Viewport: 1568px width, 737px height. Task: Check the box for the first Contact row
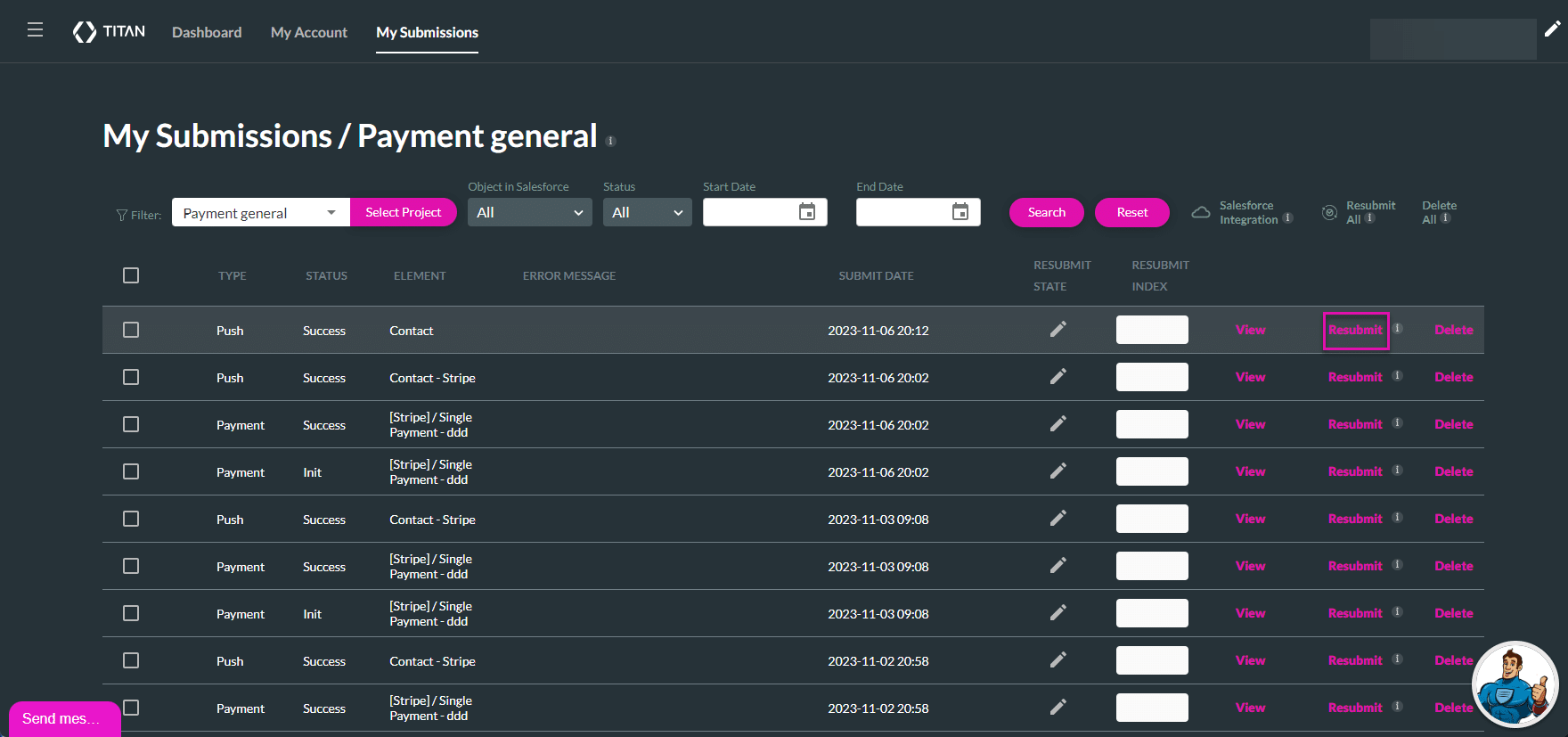131,330
